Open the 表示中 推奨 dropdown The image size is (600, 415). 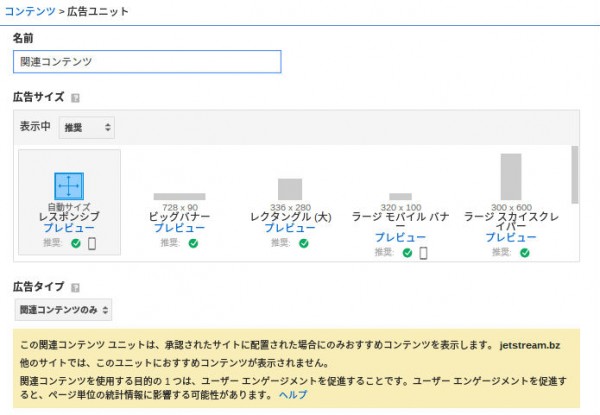pos(86,128)
